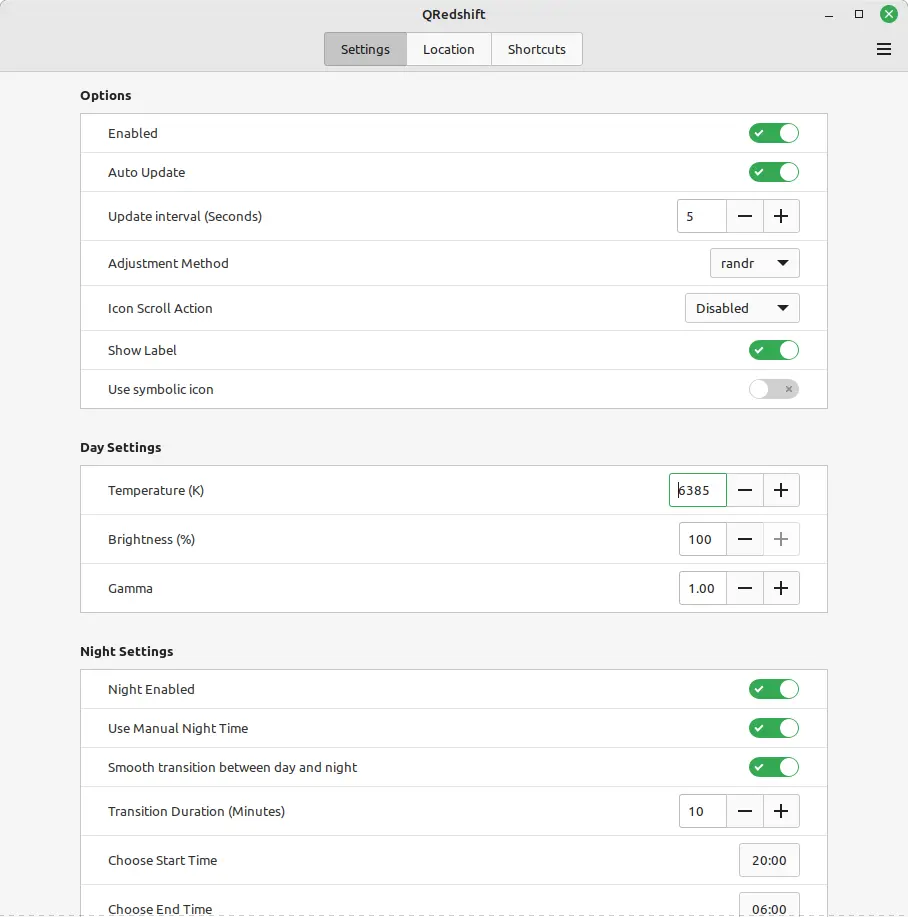Image resolution: width=908 pixels, height=917 pixels.
Task: Turn off Auto Update switch
Action: [773, 172]
